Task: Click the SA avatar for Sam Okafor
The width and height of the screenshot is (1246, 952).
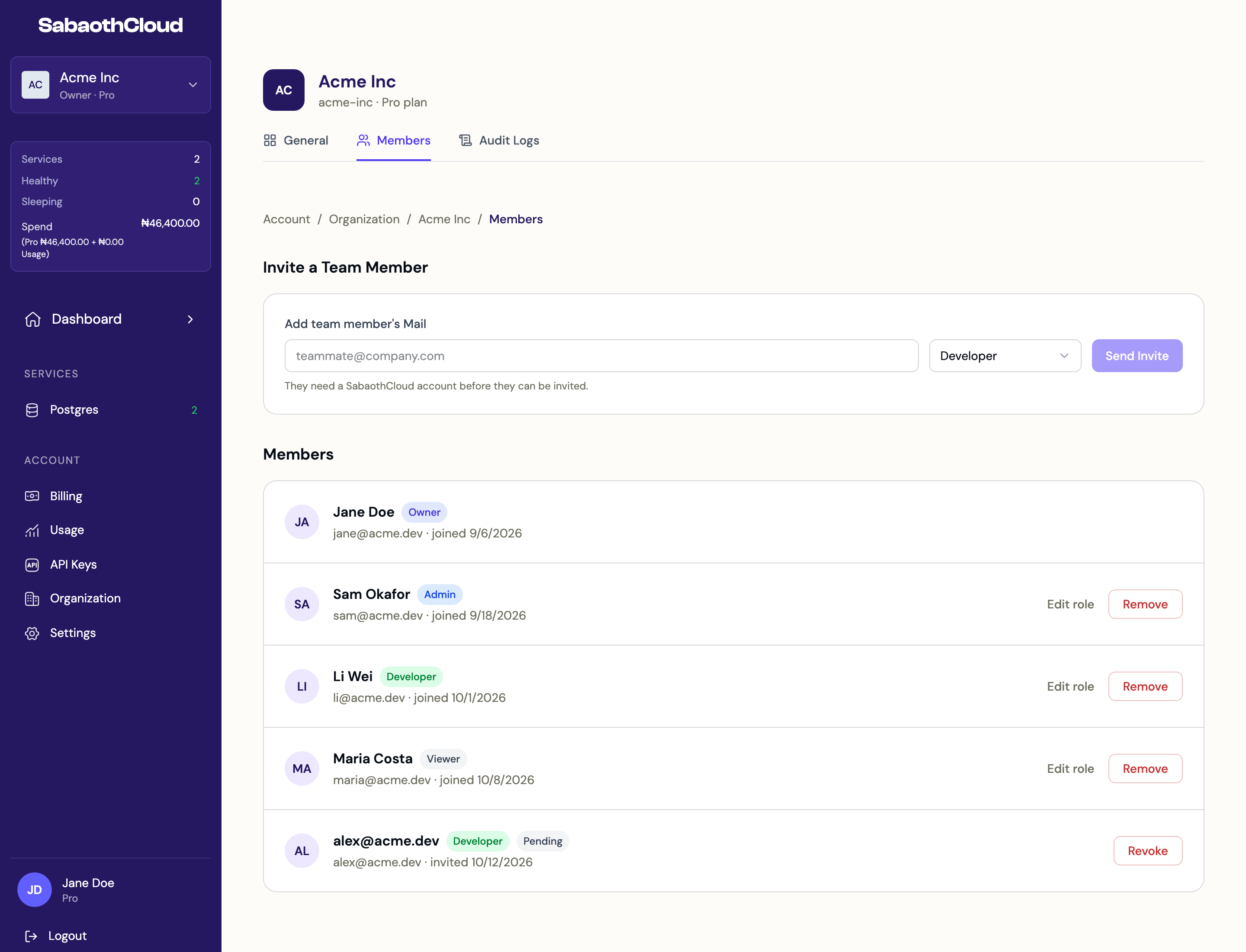Action: click(x=302, y=604)
